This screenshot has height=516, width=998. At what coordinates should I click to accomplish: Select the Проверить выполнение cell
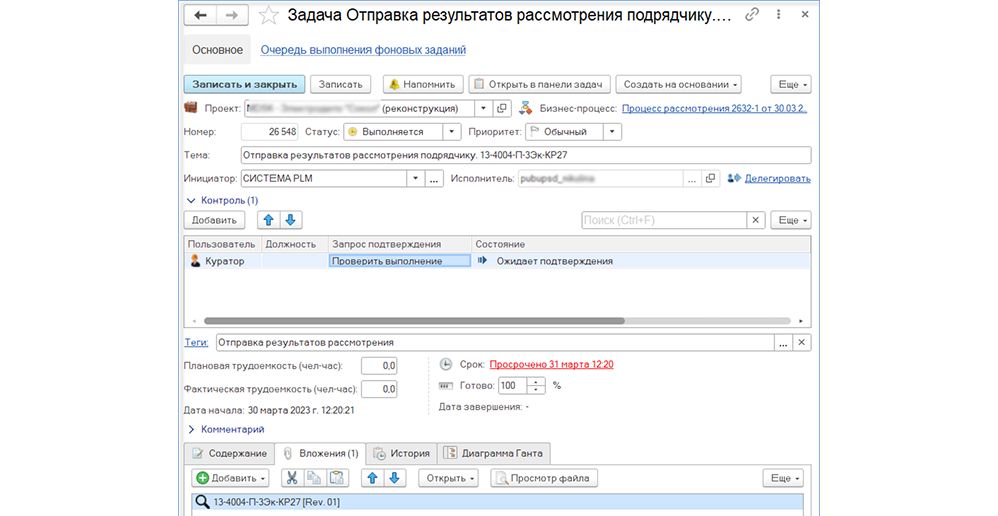coord(400,261)
